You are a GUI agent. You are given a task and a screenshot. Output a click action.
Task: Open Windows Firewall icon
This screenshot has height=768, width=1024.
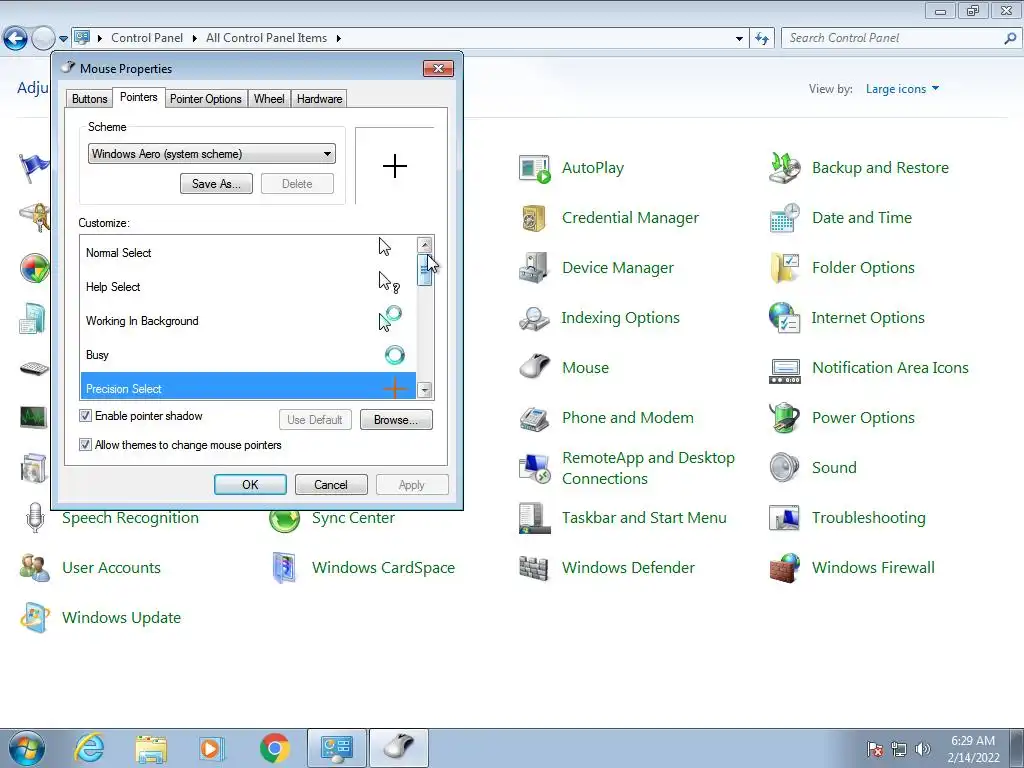784,568
